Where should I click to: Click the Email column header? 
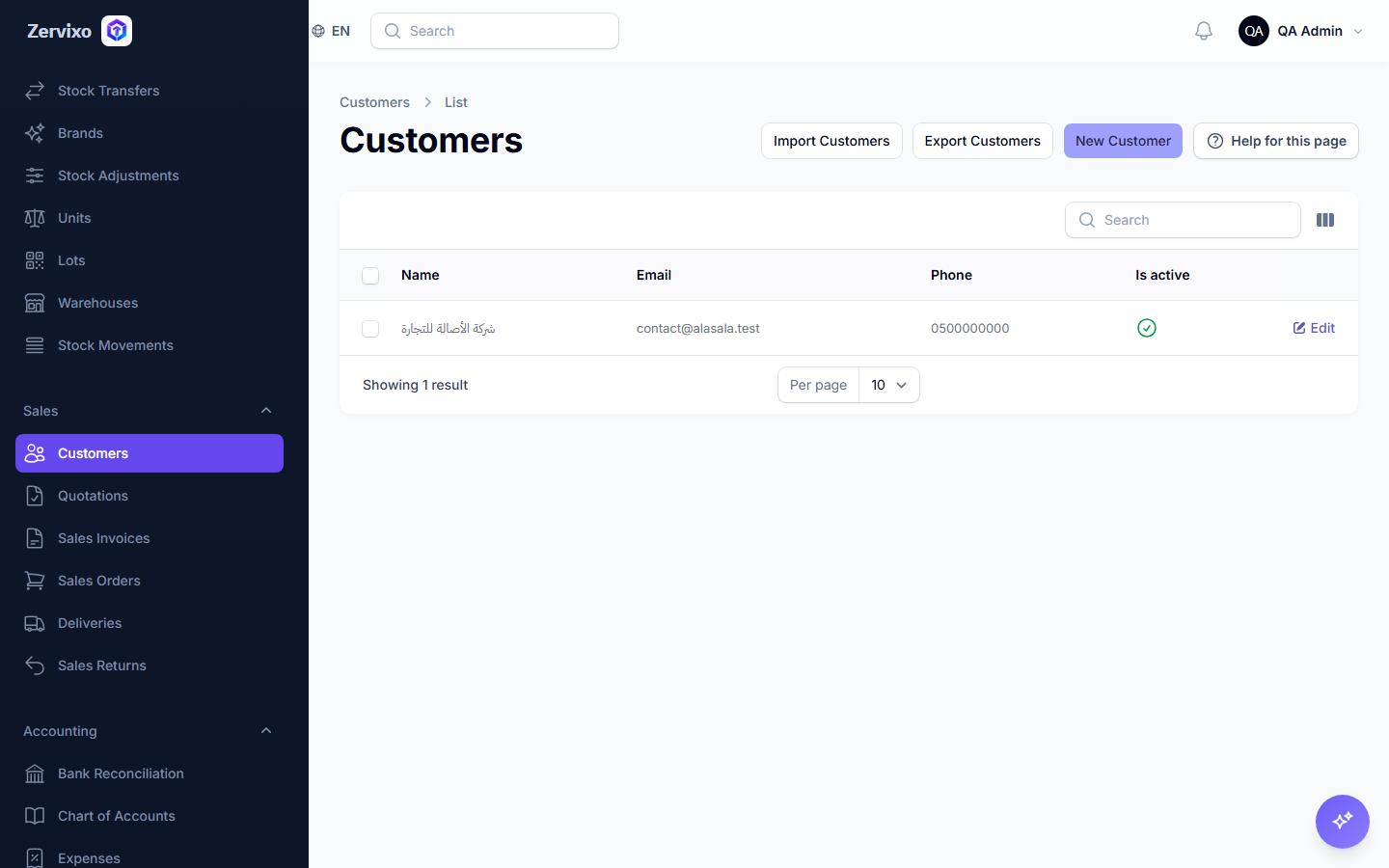pyautogui.click(x=654, y=275)
